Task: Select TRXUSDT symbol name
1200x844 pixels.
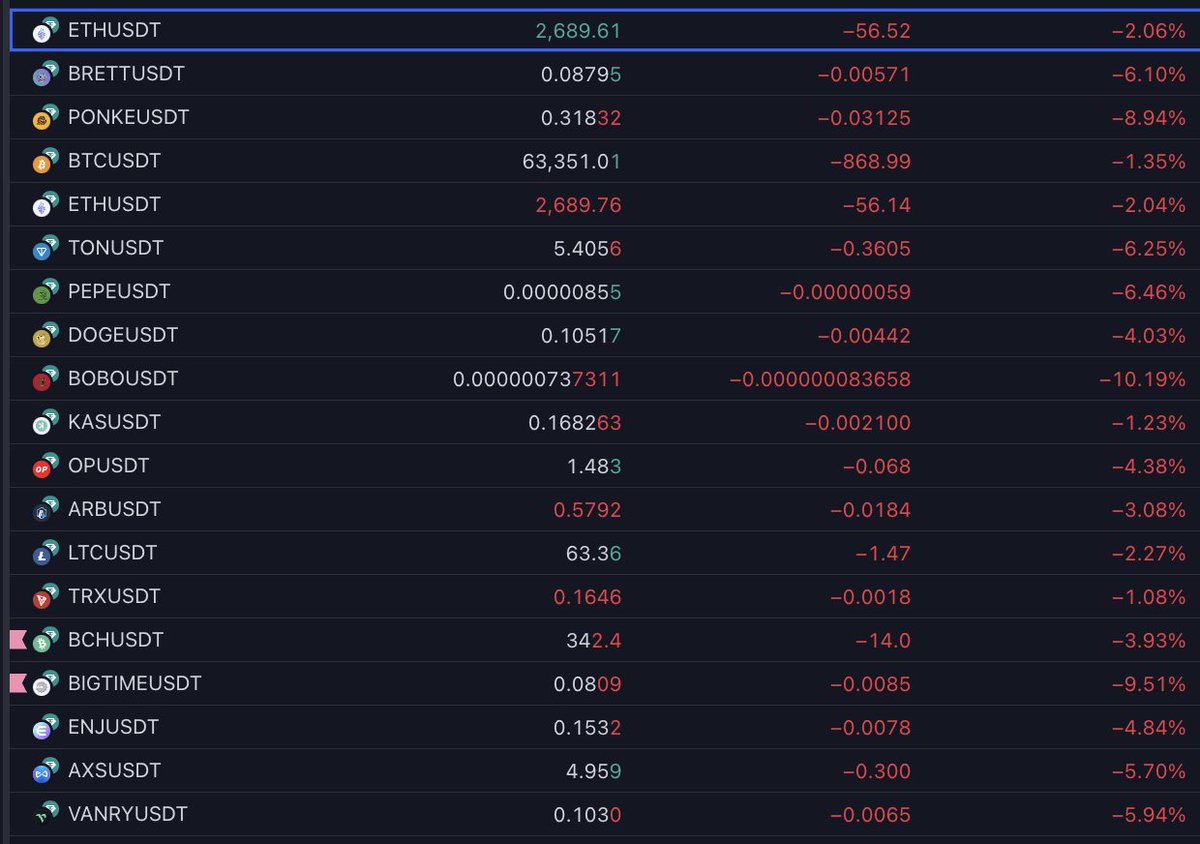Action: 114,596
